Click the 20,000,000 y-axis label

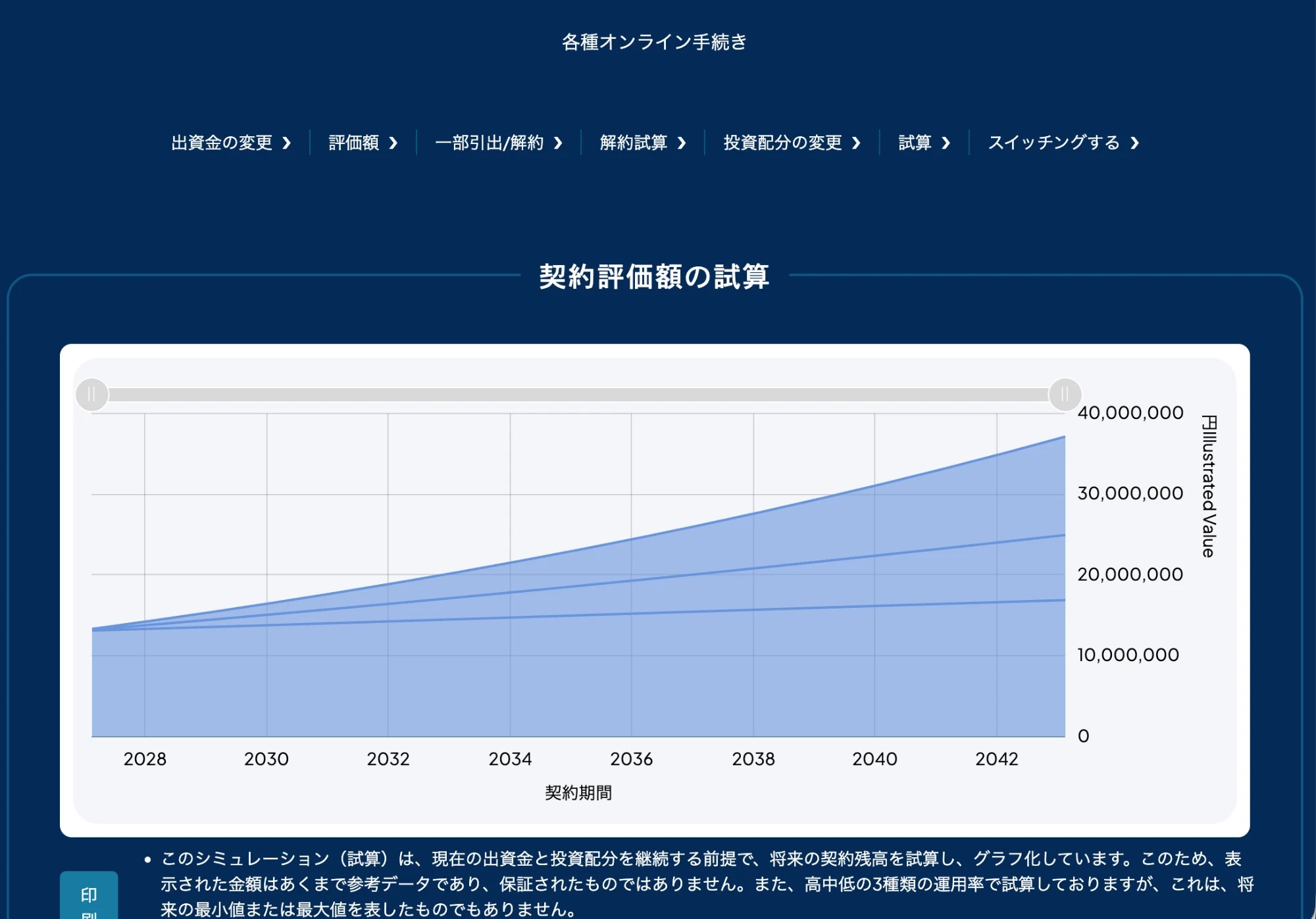point(1130,574)
